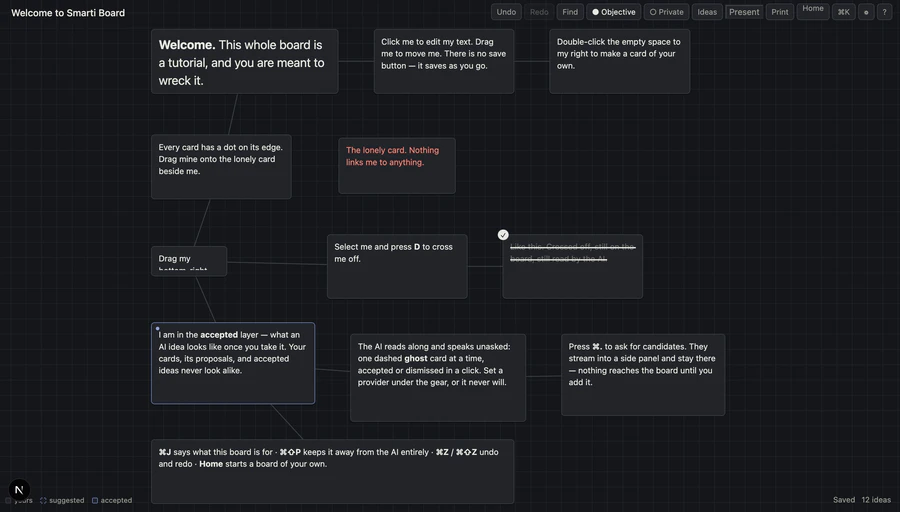Click the checkmark icon on the crossed-off card
Viewport: 900px width, 512px height.
pos(503,235)
